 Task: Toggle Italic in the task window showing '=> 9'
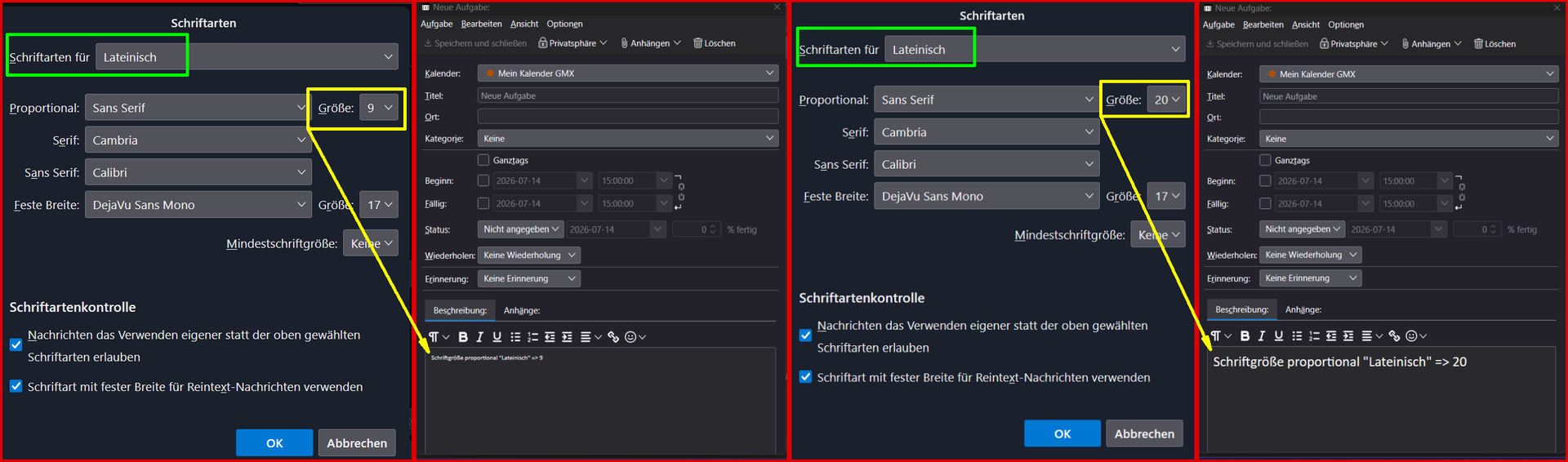(479, 337)
